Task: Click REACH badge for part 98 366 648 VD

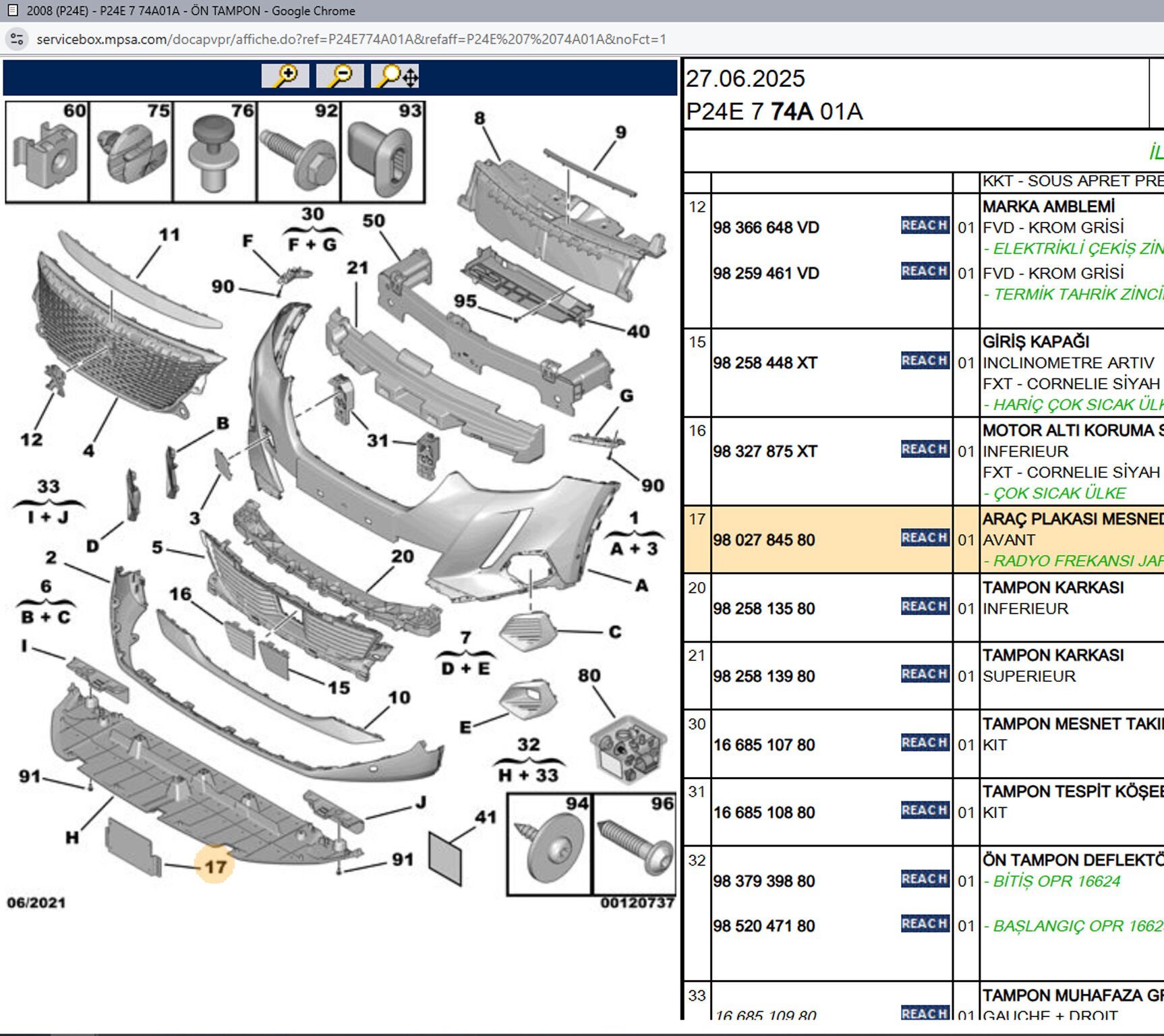Action: click(925, 225)
